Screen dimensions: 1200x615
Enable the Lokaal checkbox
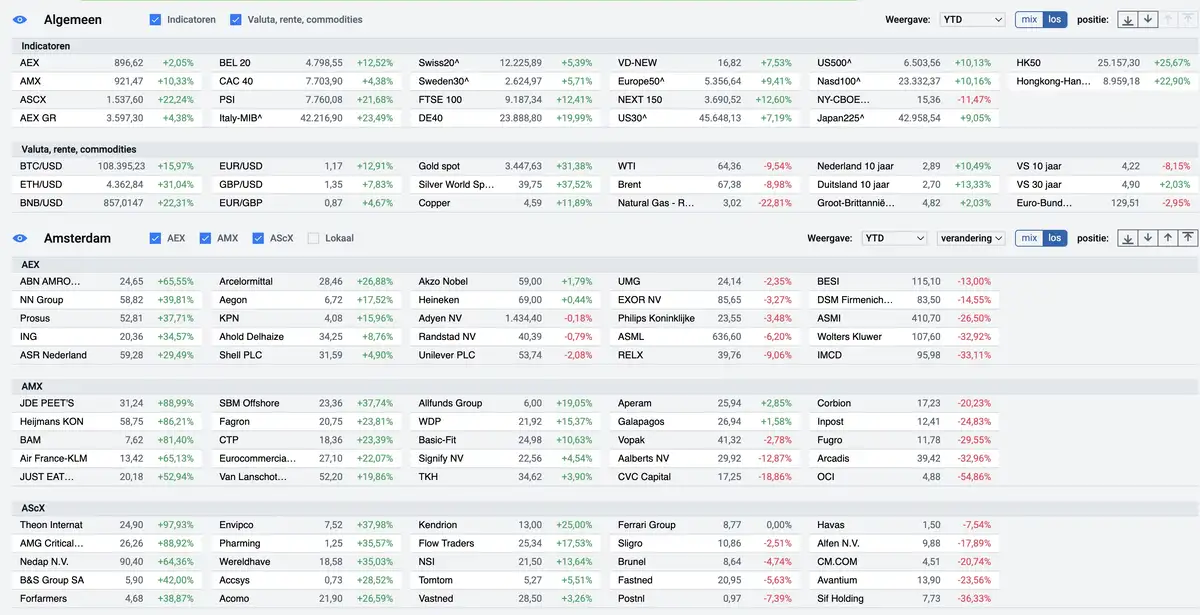[314, 239]
